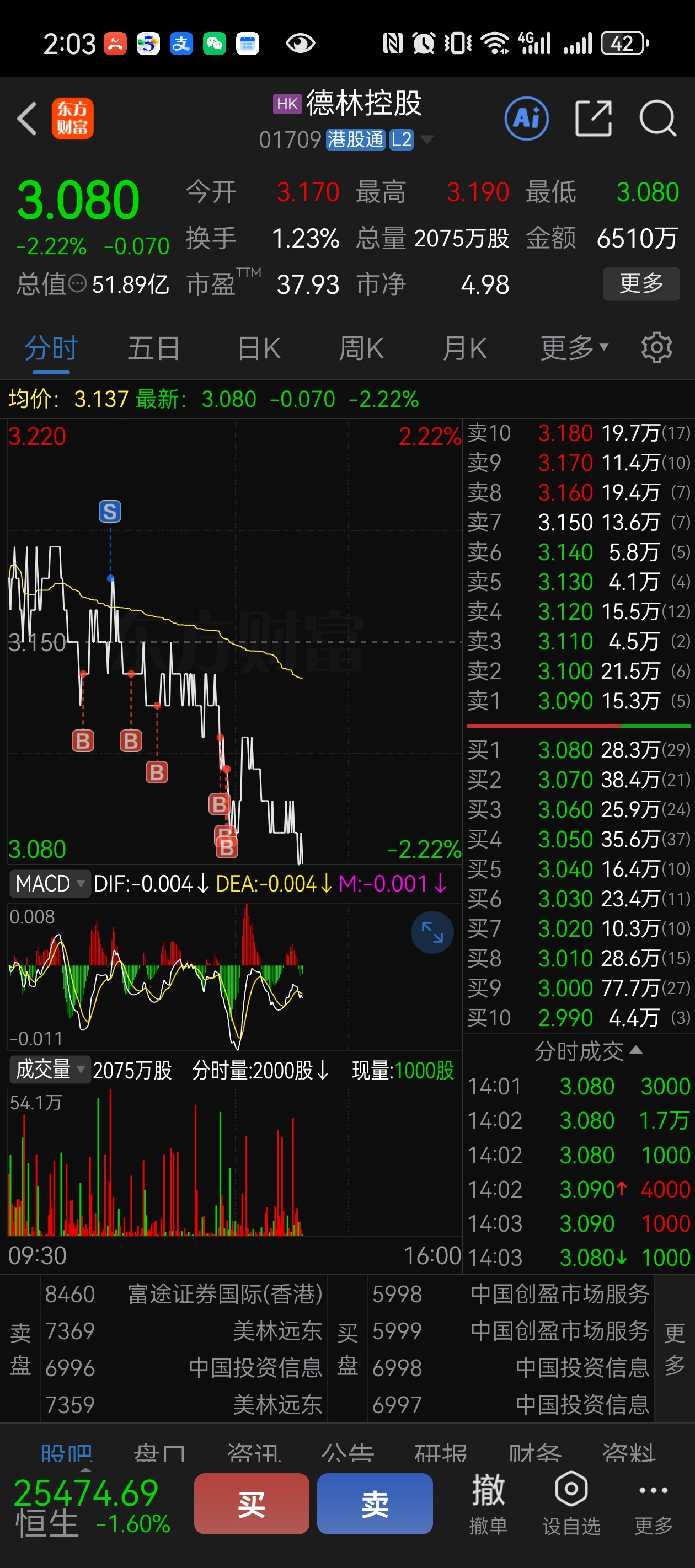
Task: Tap the 市盈TTM 37.93 value
Action: click(x=308, y=284)
